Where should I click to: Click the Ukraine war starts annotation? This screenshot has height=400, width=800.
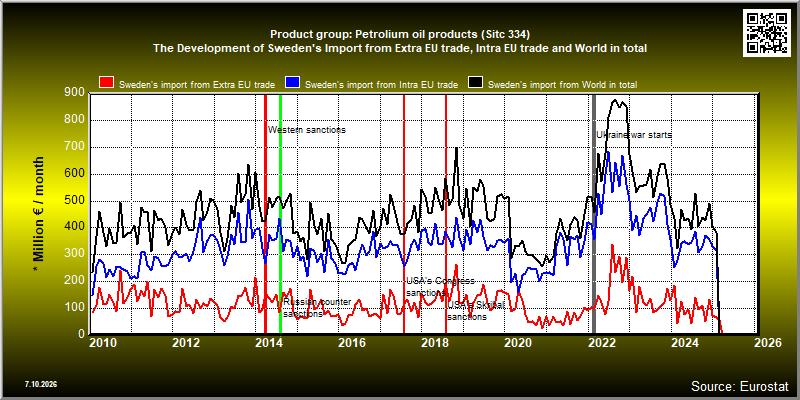point(634,135)
